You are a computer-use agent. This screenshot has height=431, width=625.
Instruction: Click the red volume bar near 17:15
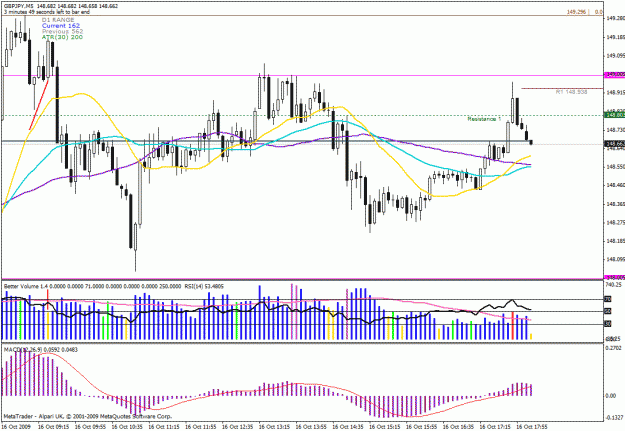(513, 326)
